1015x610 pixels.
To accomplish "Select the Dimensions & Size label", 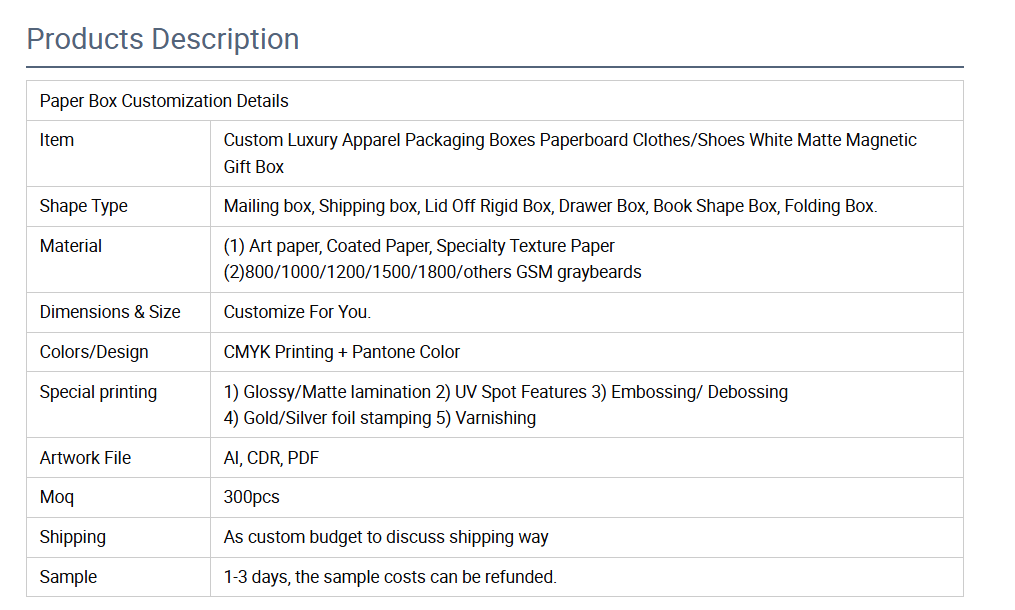I will (110, 312).
